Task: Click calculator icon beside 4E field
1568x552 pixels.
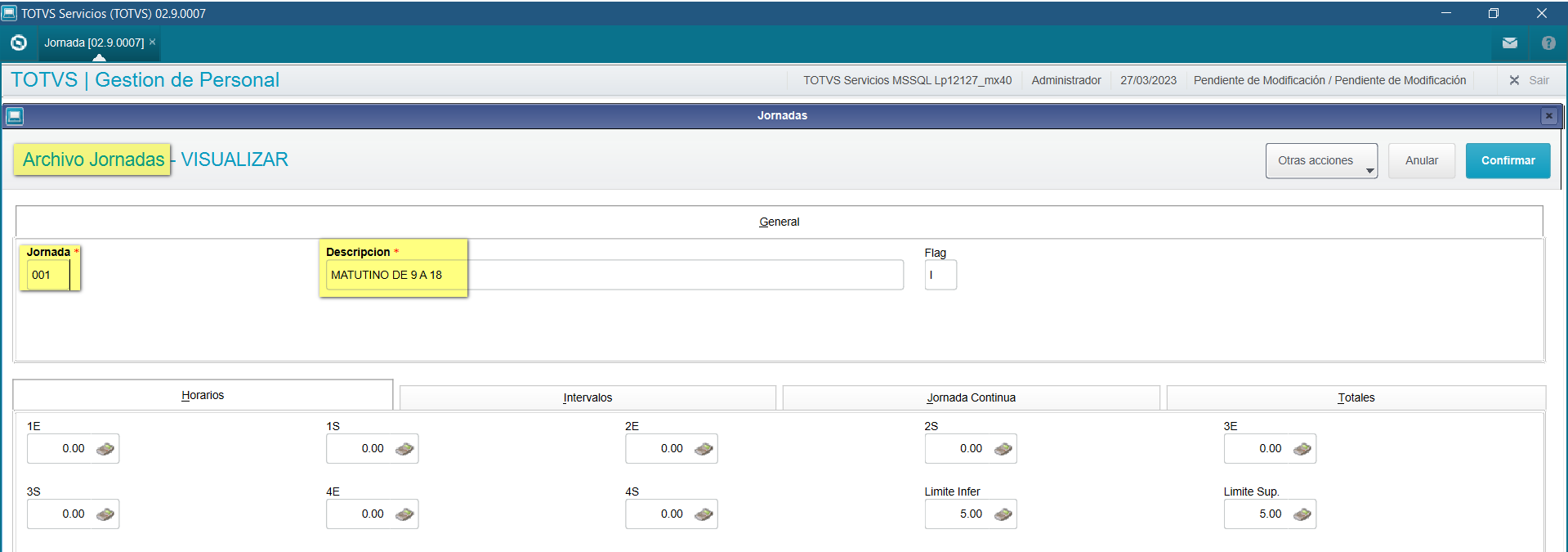Action: (x=404, y=514)
